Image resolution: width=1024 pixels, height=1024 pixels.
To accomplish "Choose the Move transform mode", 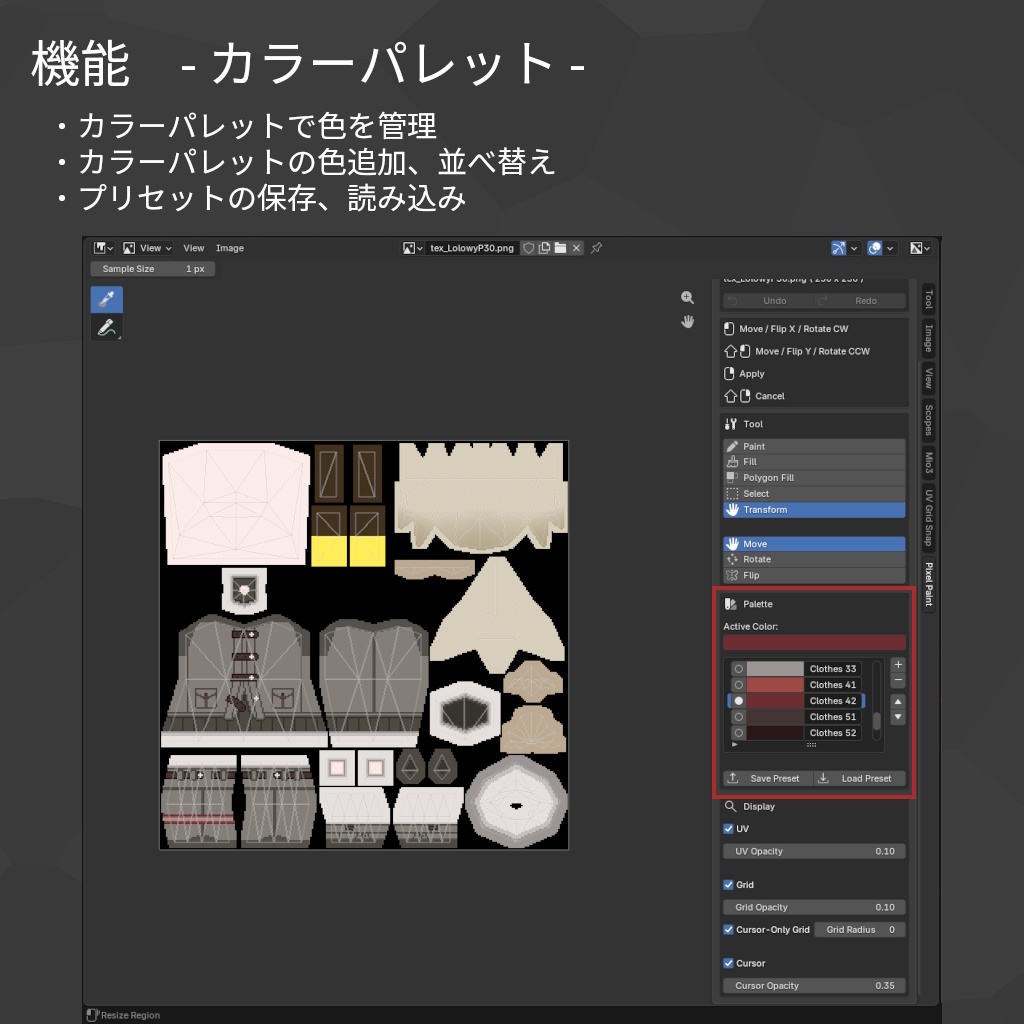I will pos(814,544).
